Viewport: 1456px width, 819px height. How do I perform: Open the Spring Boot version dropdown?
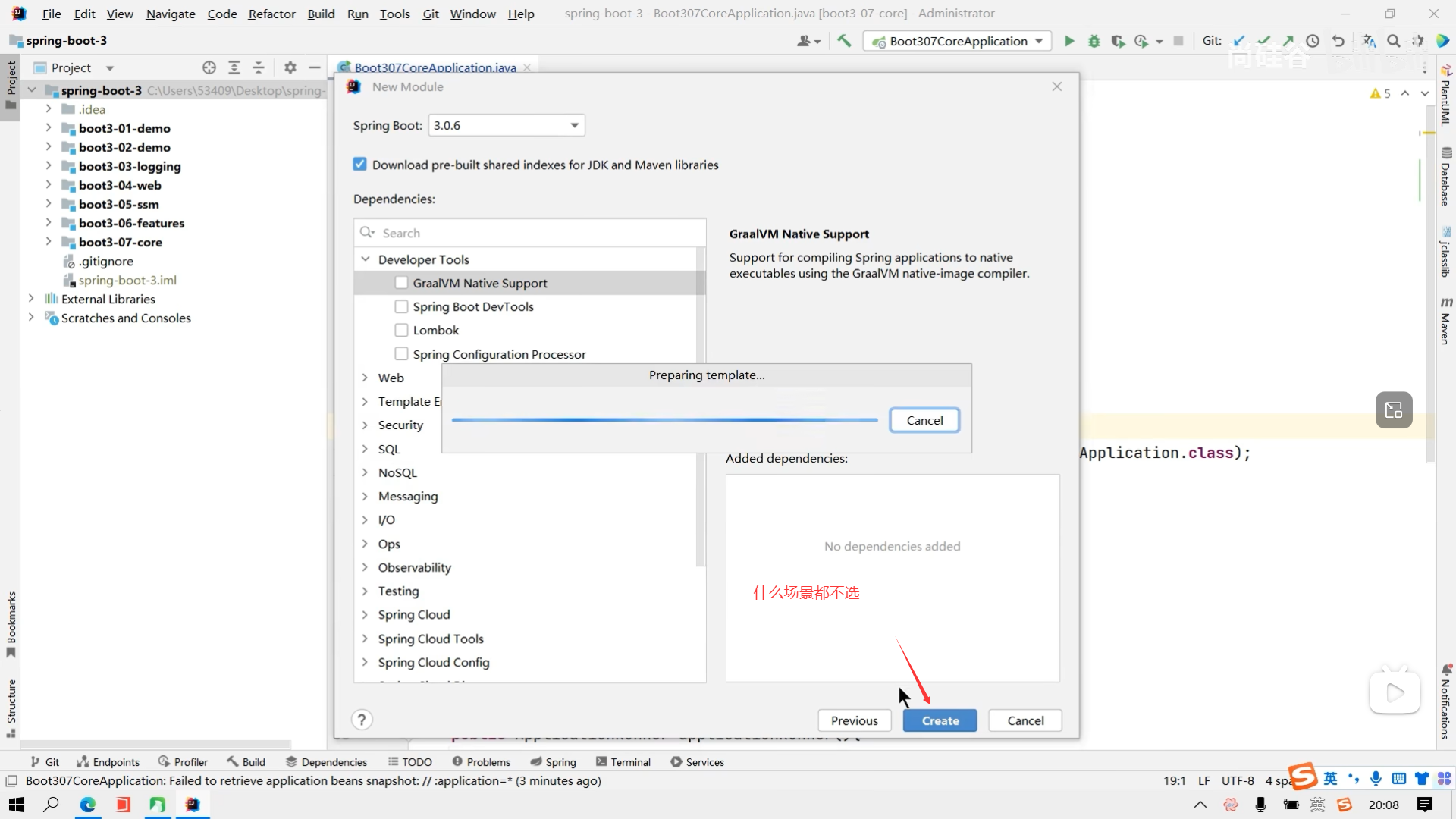pos(507,125)
